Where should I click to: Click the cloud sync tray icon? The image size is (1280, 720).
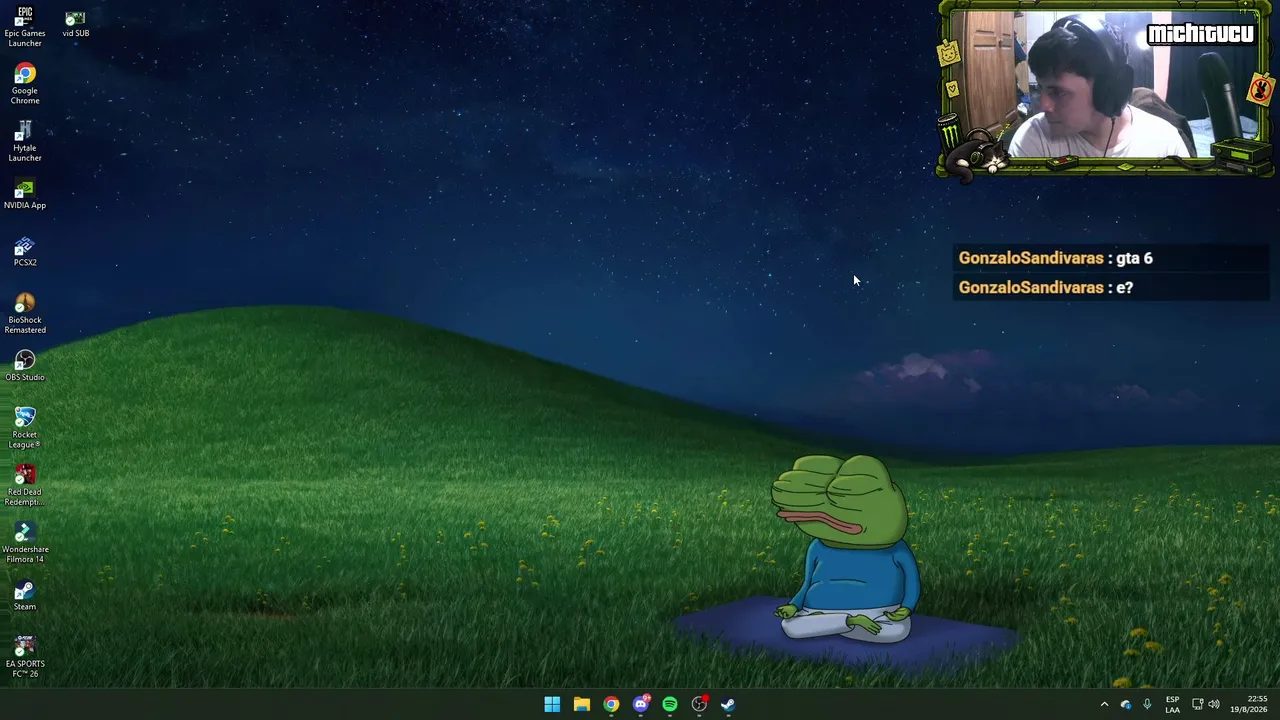(x=1126, y=704)
